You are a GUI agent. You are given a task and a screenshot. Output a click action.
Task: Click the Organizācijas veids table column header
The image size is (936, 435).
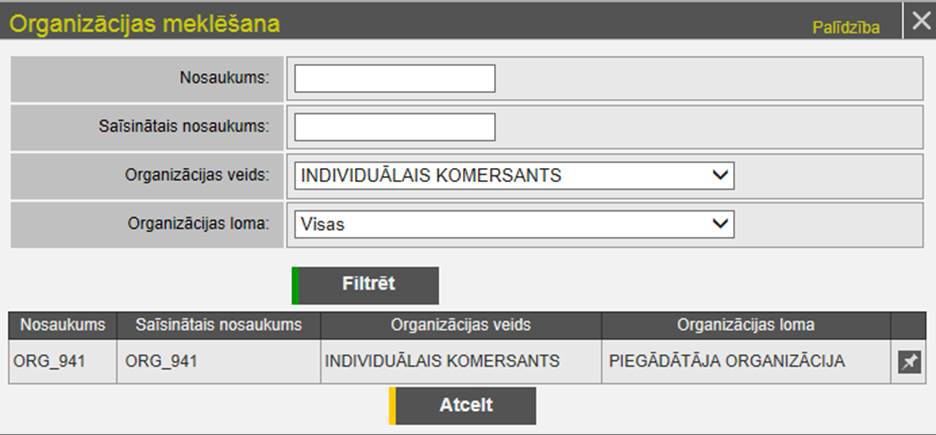(460, 325)
